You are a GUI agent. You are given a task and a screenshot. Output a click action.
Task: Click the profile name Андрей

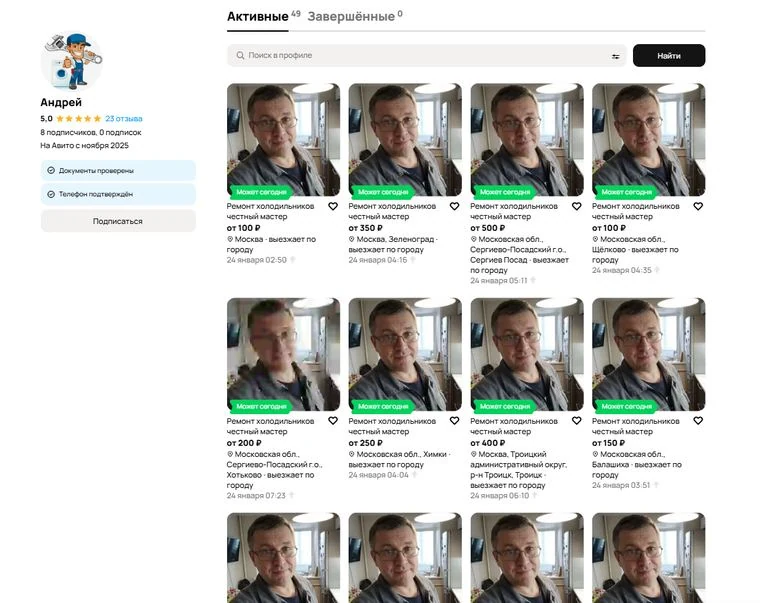tap(61, 102)
